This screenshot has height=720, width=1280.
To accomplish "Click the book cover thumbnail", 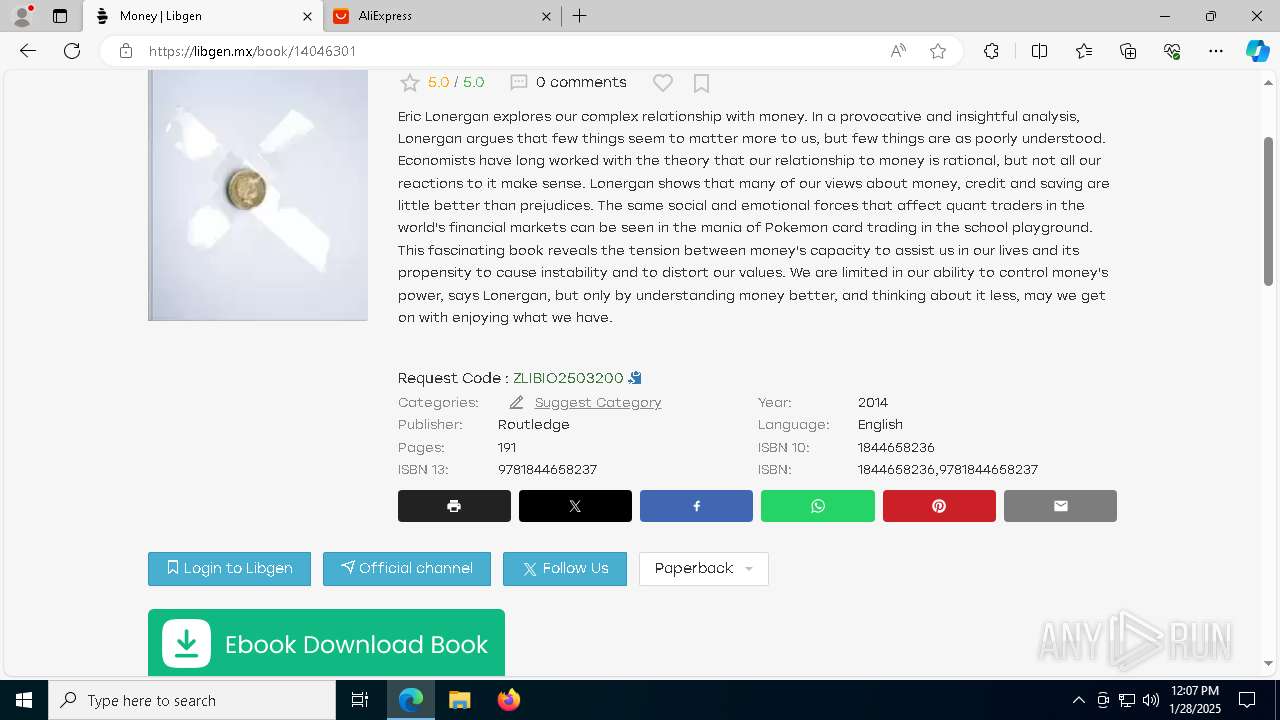I will (x=258, y=196).
